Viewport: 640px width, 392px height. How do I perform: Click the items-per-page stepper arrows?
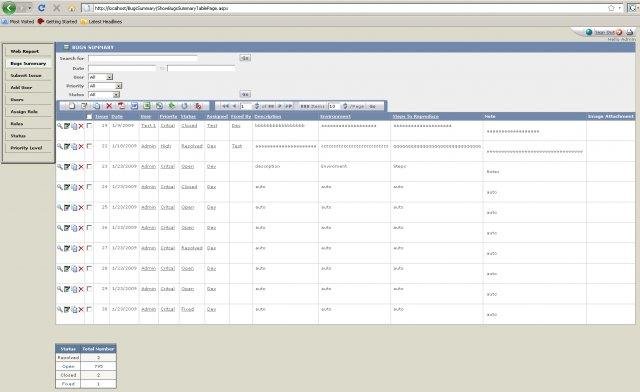(345, 106)
